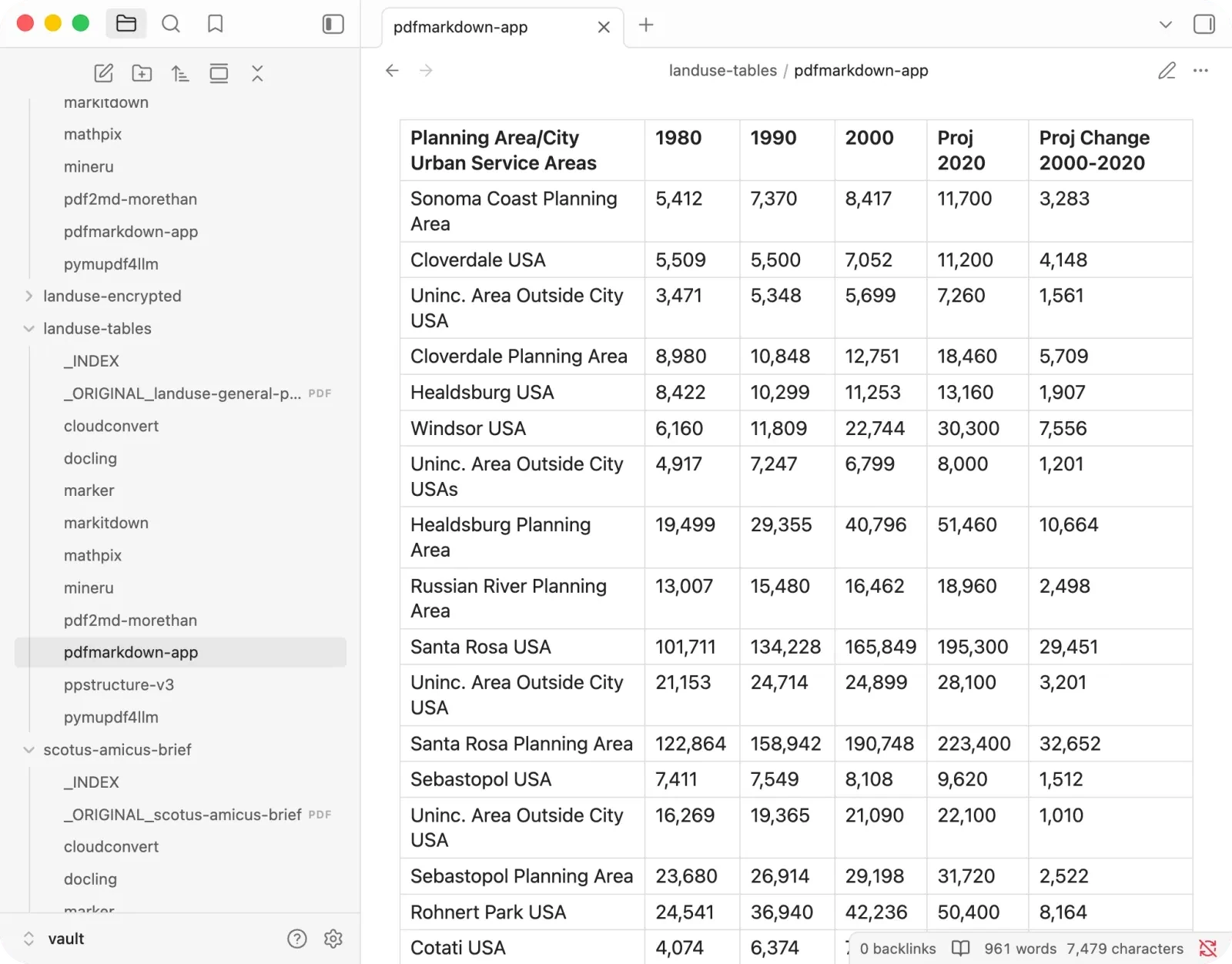1232x964 pixels.
Task: Open _INDEX note under scotus-amicus-brief
Action: (92, 782)
